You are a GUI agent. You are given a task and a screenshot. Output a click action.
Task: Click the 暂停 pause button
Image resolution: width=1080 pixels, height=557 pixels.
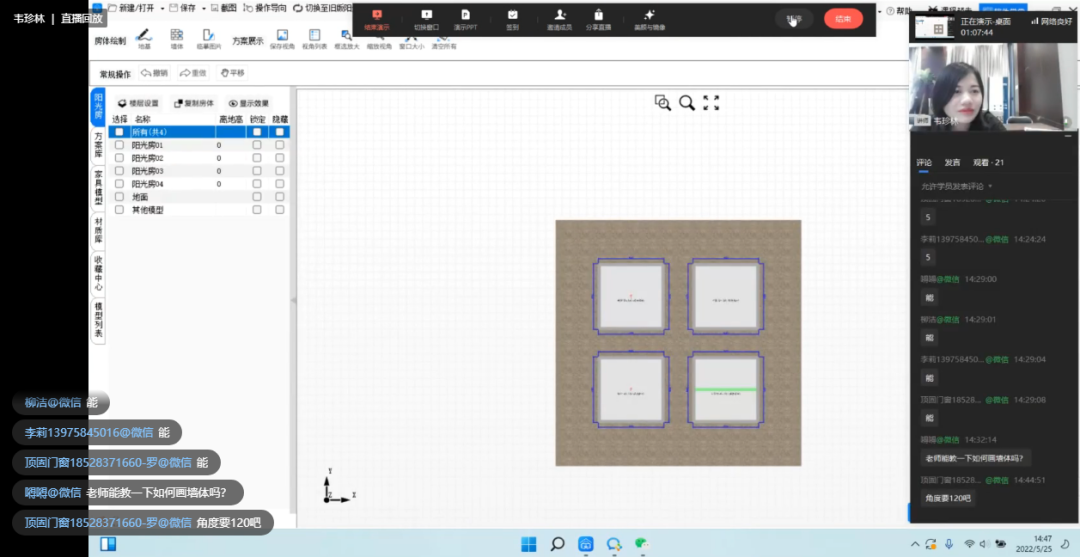[794, 19]
